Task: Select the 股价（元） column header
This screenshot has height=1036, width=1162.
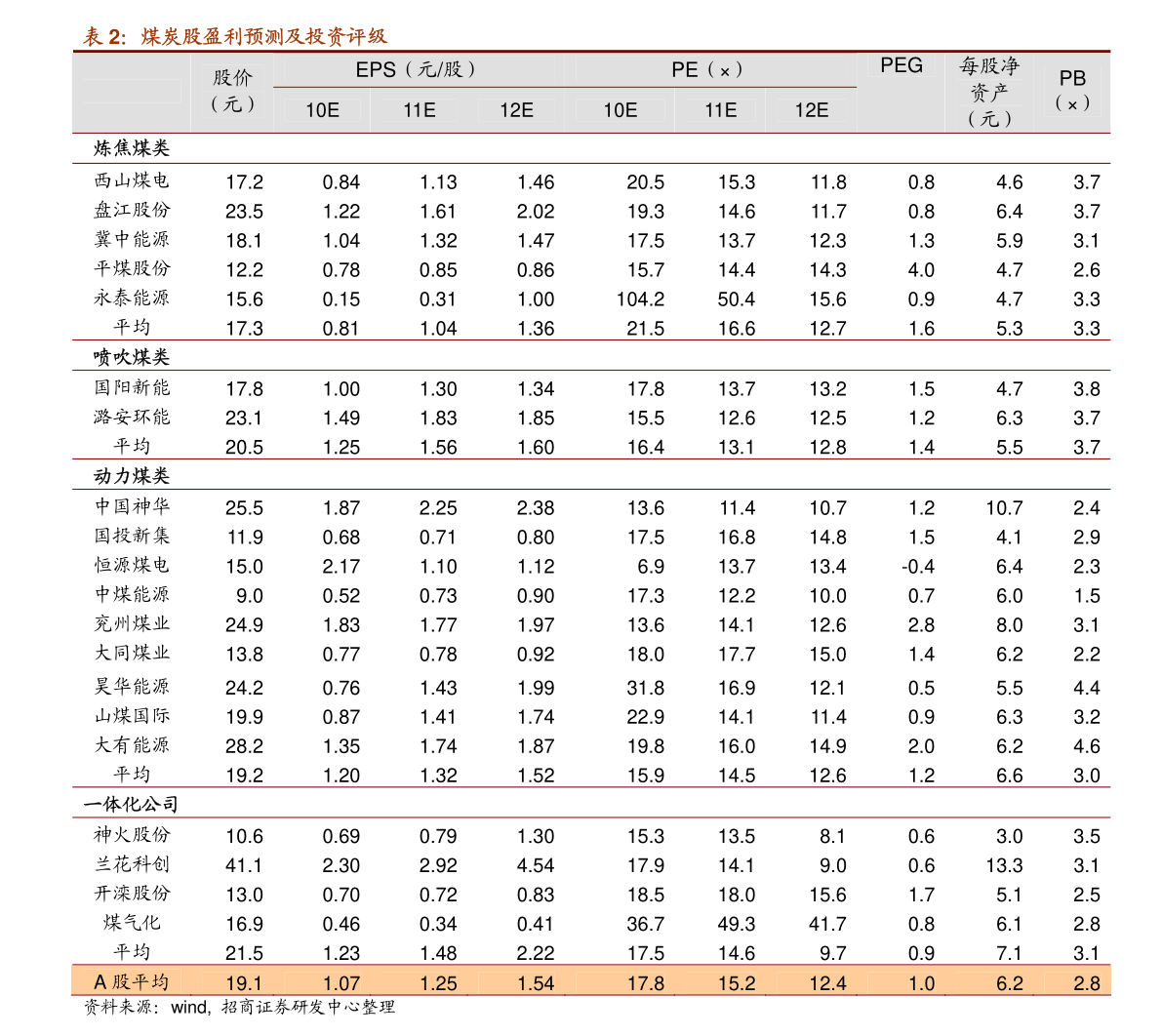Action: pos(232,91)
